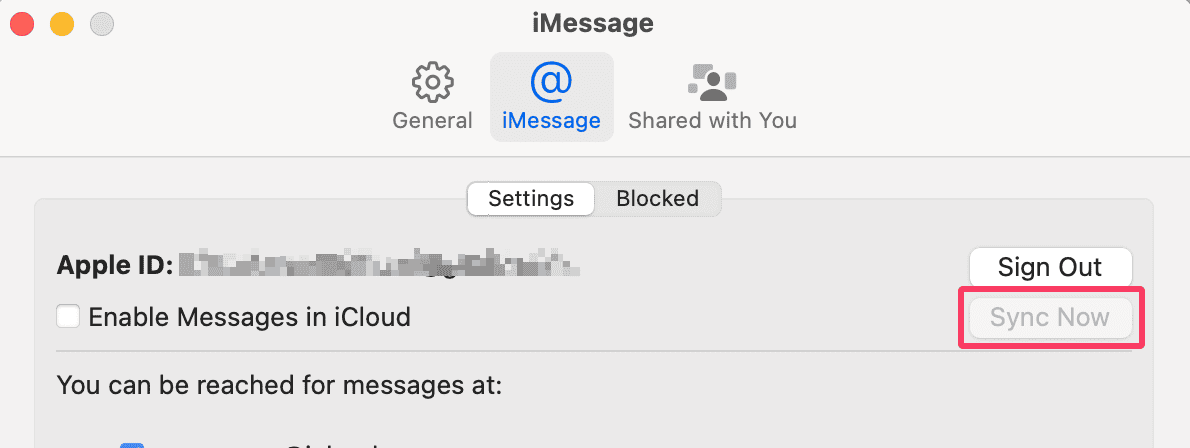Switch to the Settings segment
Screen dimensions: 1190x448
531,199
